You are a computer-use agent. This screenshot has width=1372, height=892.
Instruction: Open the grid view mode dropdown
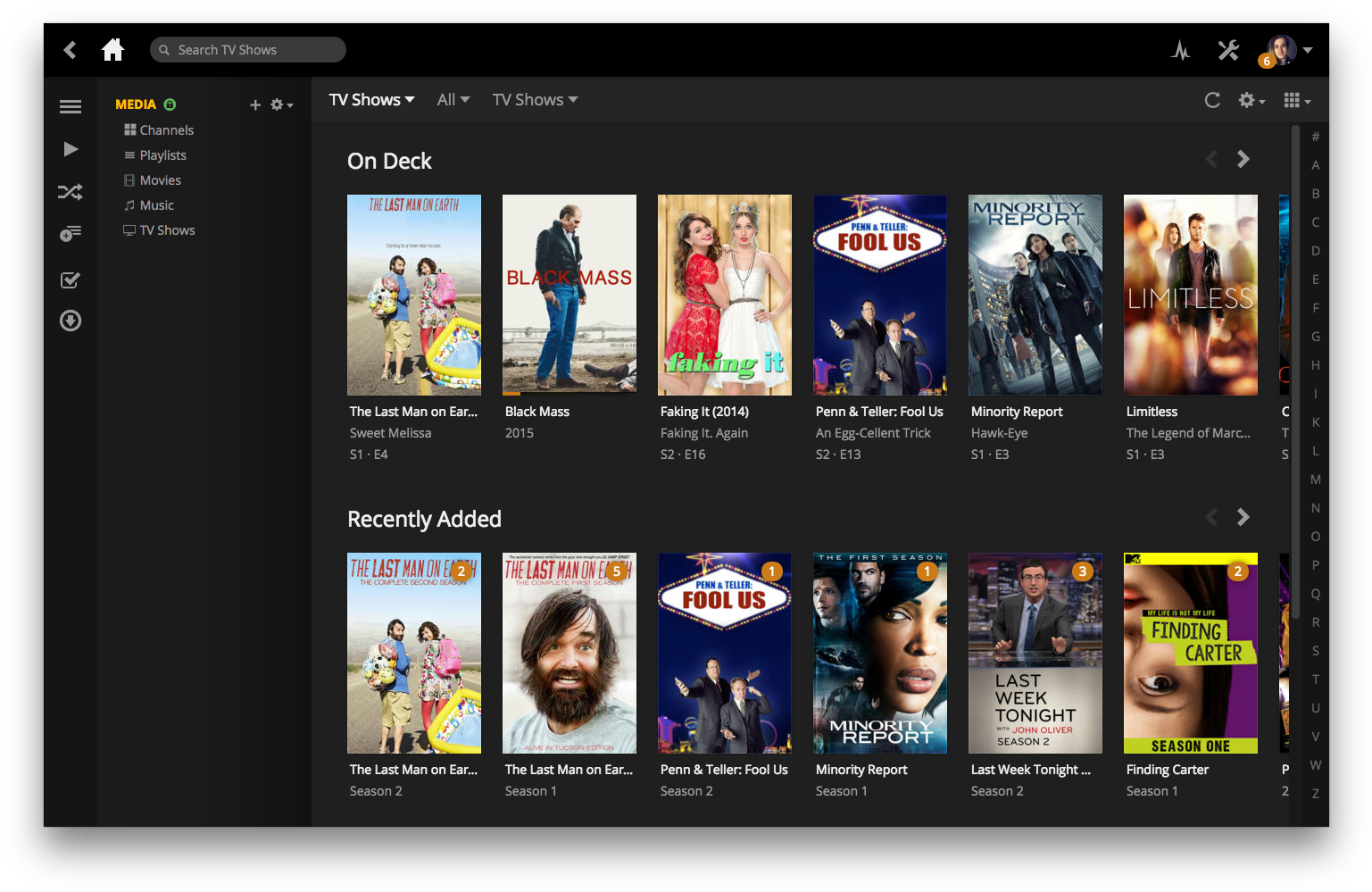pyautogui.click(x=1297, y=100)
